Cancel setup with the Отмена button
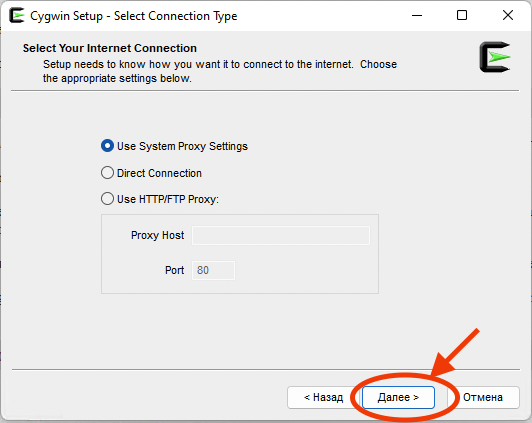 click(x=483, y=397)
